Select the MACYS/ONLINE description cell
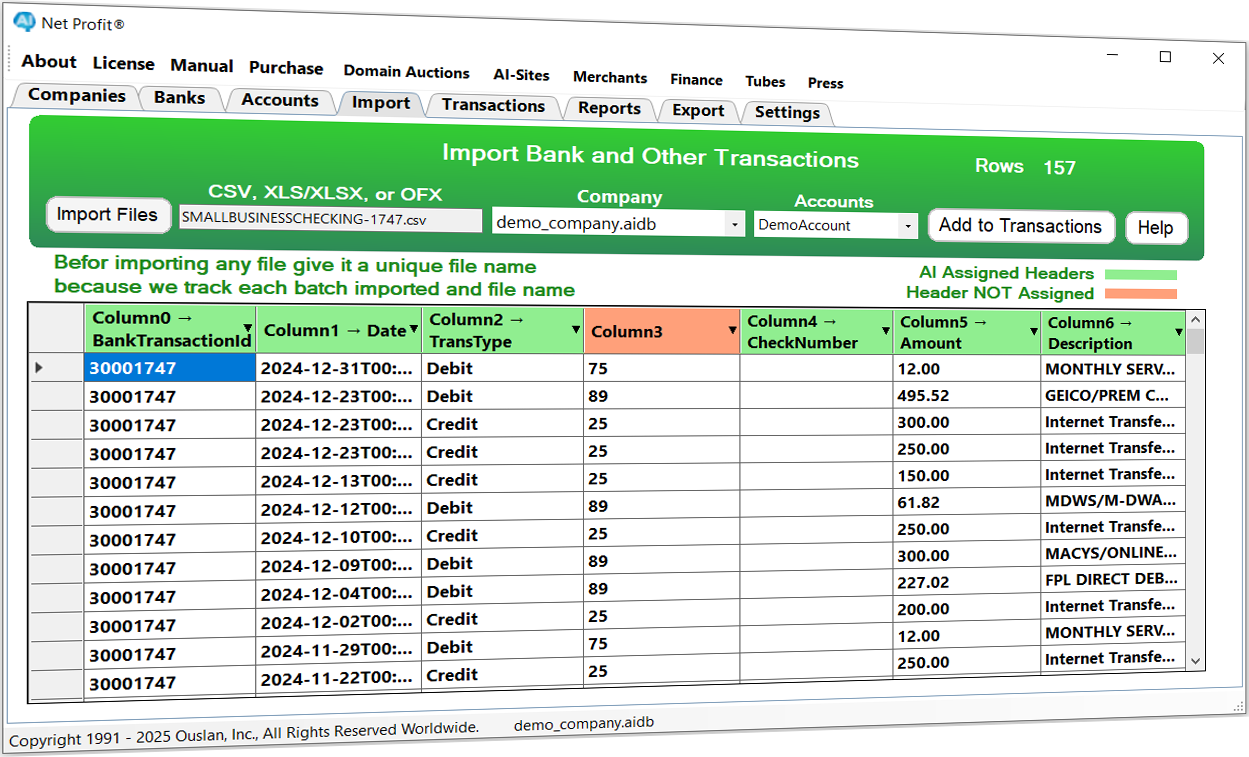This screenshot has height=757, width=1249. [x=1113, y=553]
